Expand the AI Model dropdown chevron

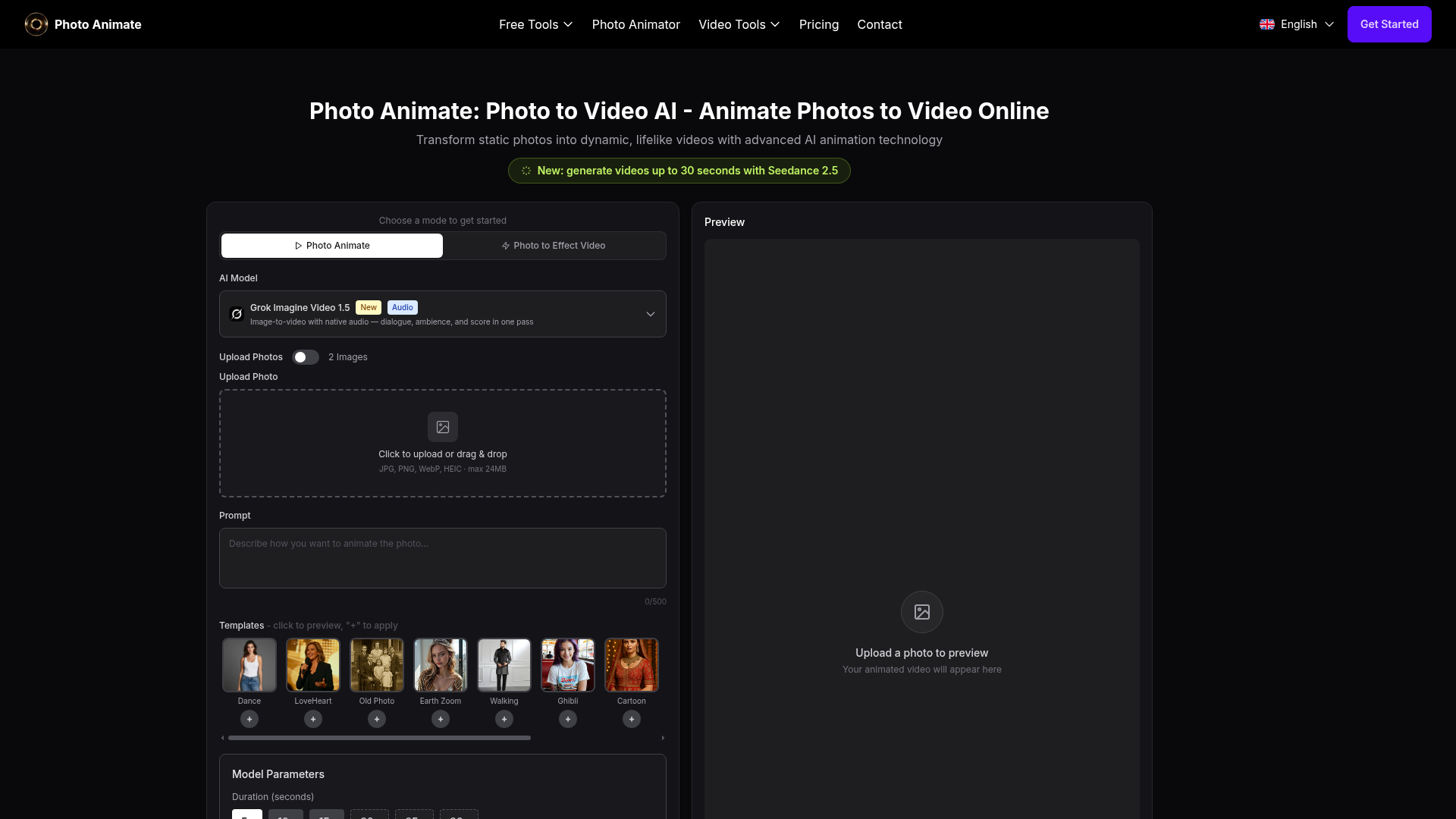tap(651, 314)
